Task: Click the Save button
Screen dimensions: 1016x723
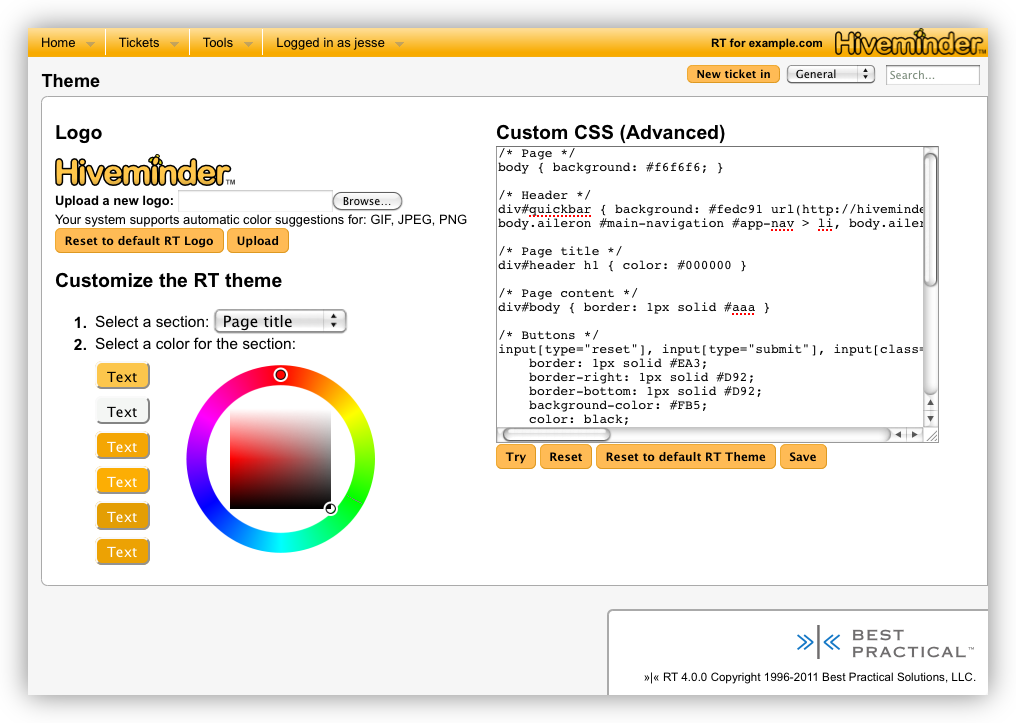Action: [803, 457]
